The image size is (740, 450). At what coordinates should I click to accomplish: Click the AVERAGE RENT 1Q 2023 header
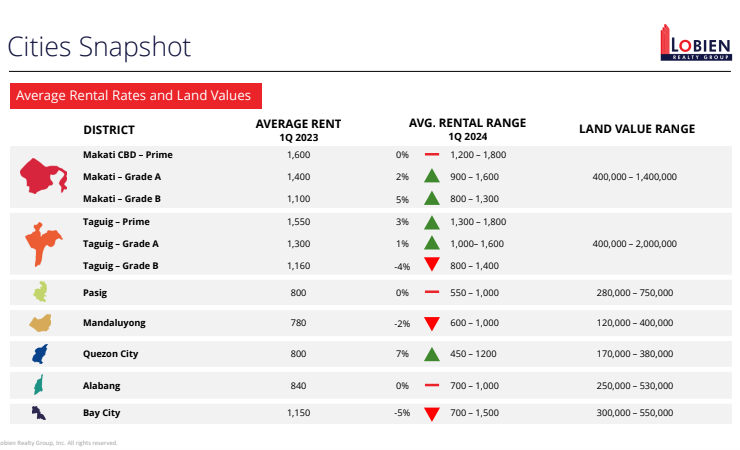(x=298, y=129)
